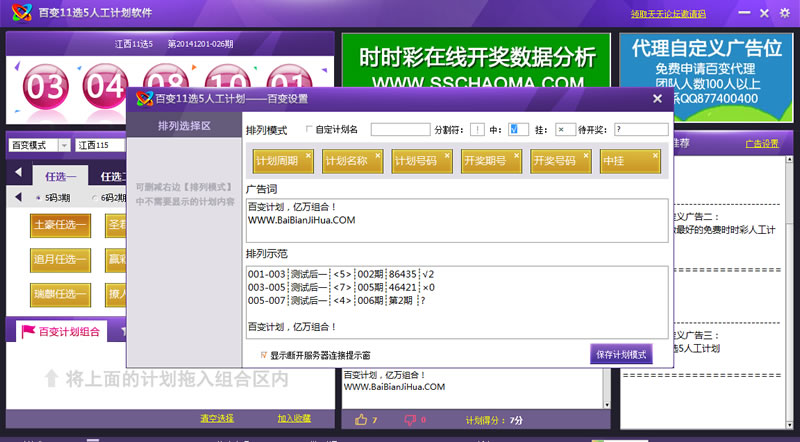The image size is (800, 442).
Task: Click the pink flag icon on 百变计划组合
Action: tap(28, 332)
